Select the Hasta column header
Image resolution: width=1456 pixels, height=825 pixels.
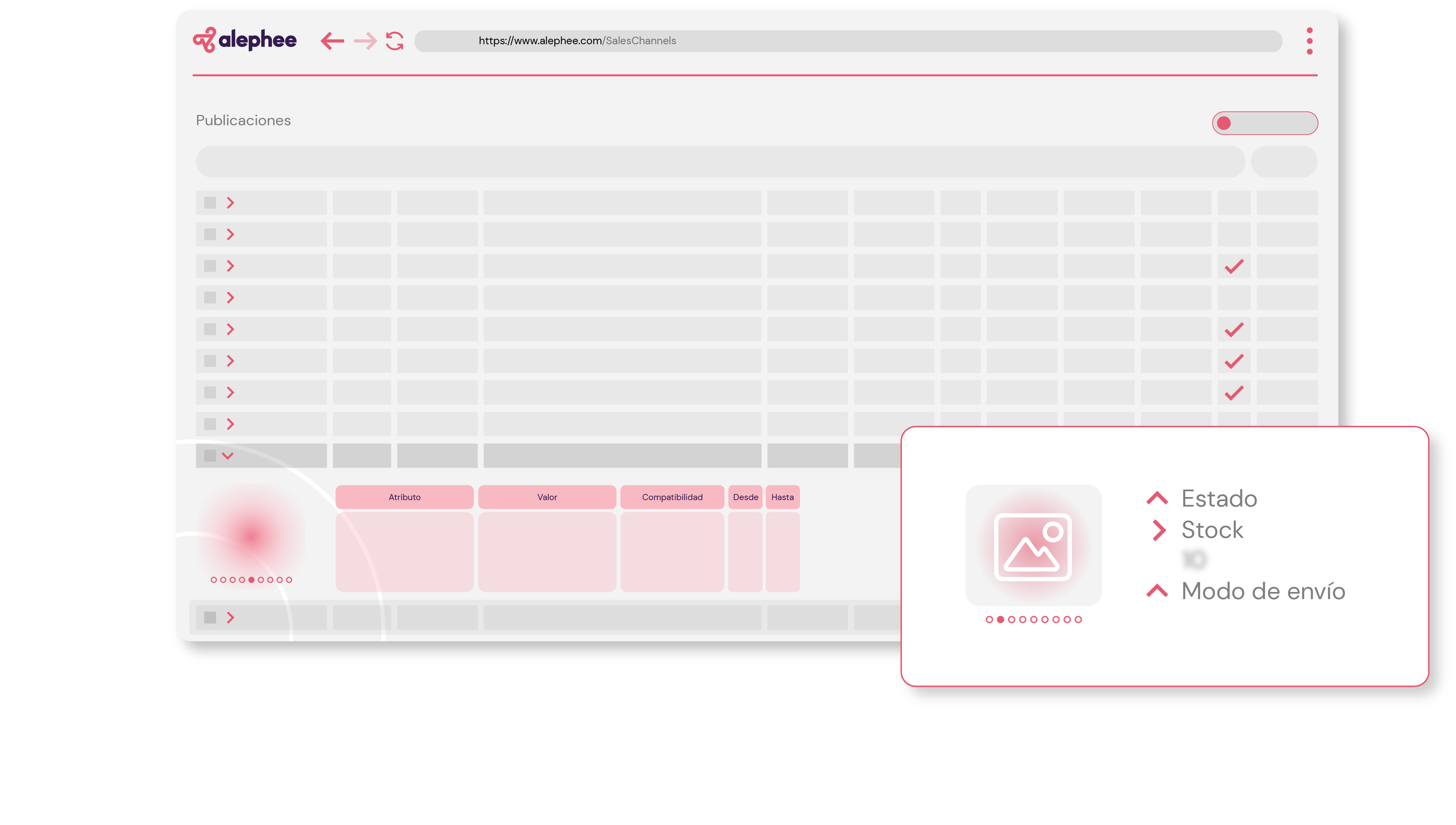click(x=782, y=497)
